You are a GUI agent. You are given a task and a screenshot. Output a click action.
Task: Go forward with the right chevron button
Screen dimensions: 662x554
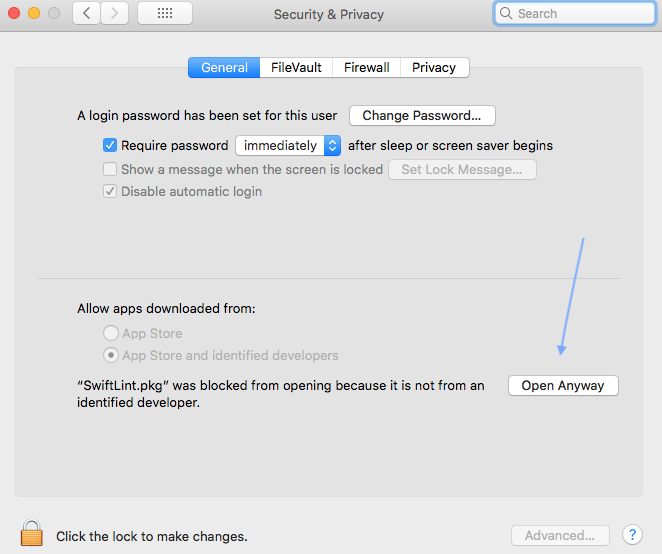pos(114,14)
